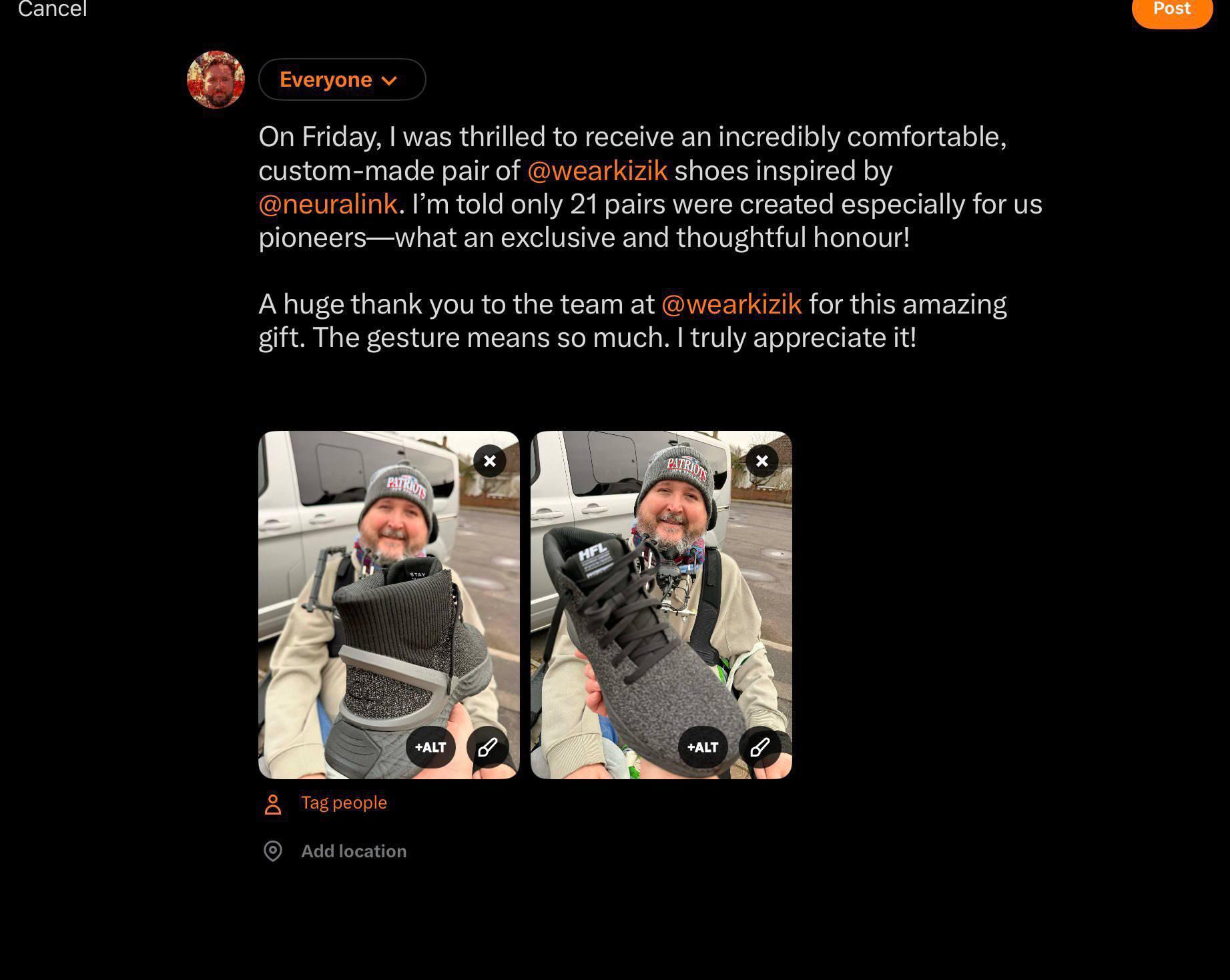Add ALT text to second photo
This screenshot has height=980, width=1230.
pos(703,747)
